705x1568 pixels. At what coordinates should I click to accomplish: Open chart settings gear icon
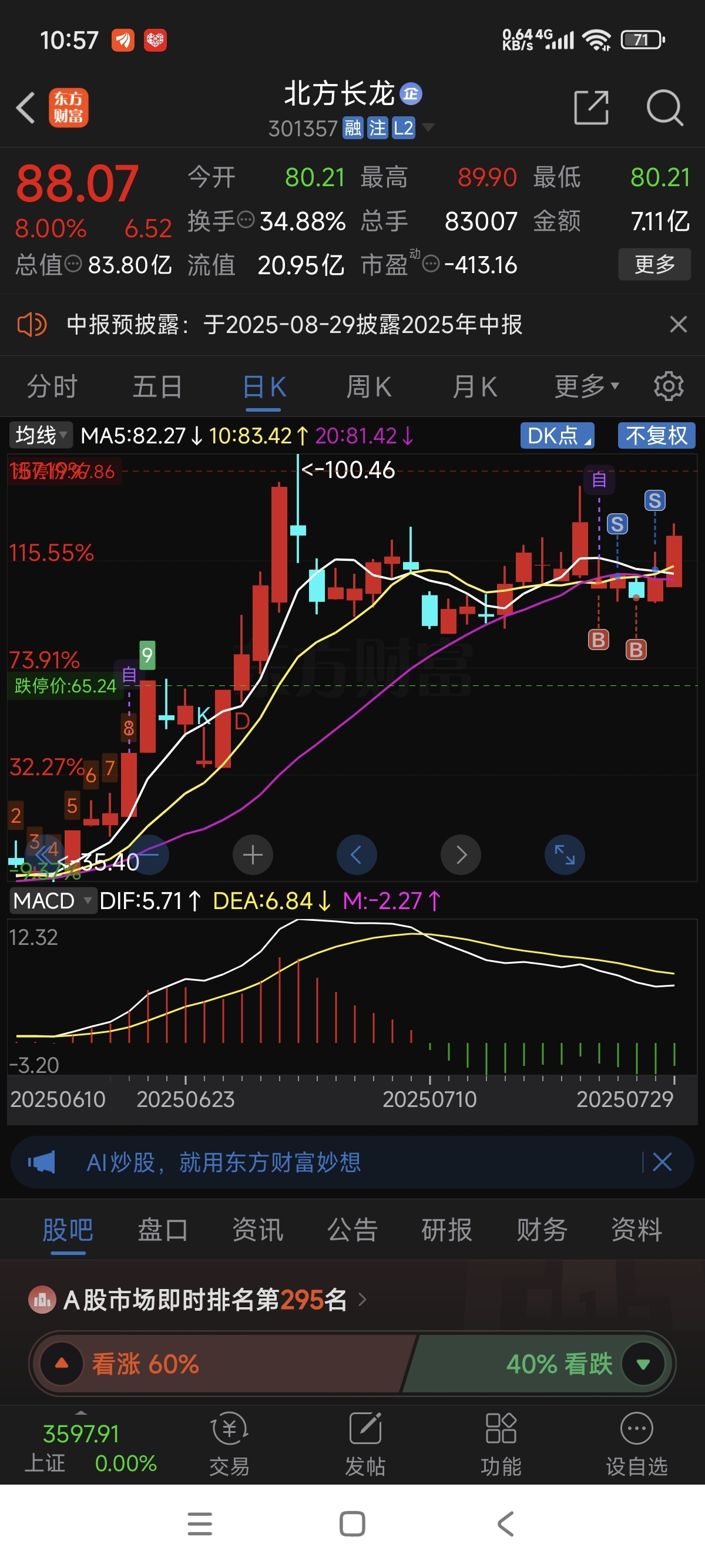[669, 386]
